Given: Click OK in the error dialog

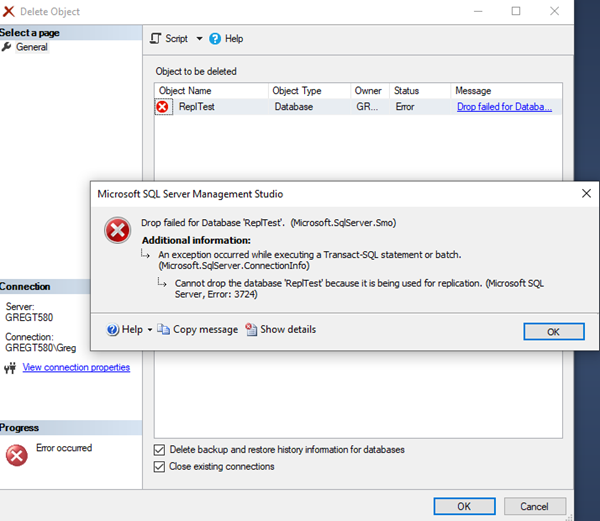Looking at the screenshot, I should pos(554,332).
